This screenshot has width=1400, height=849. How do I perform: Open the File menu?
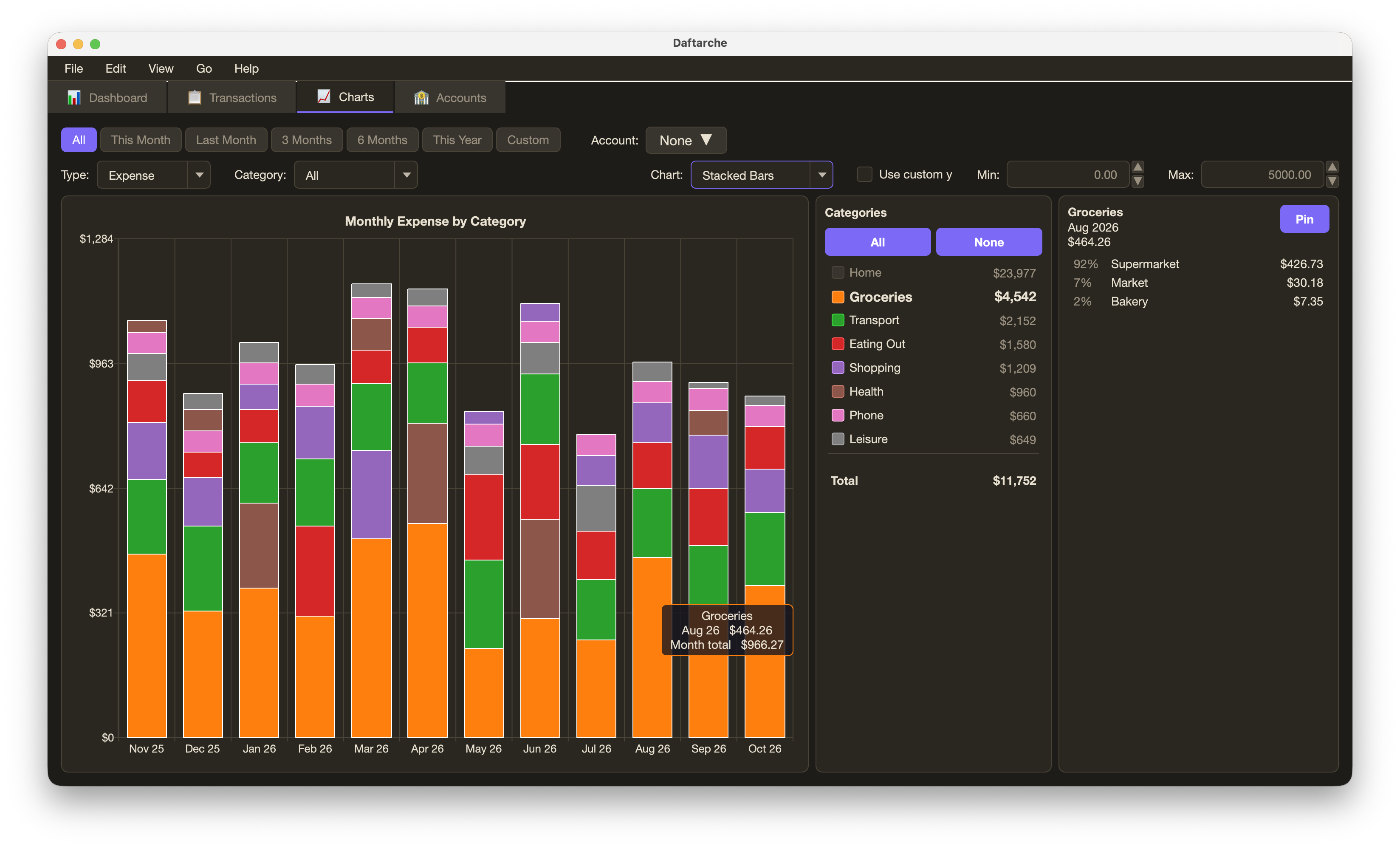pos(73,68)
